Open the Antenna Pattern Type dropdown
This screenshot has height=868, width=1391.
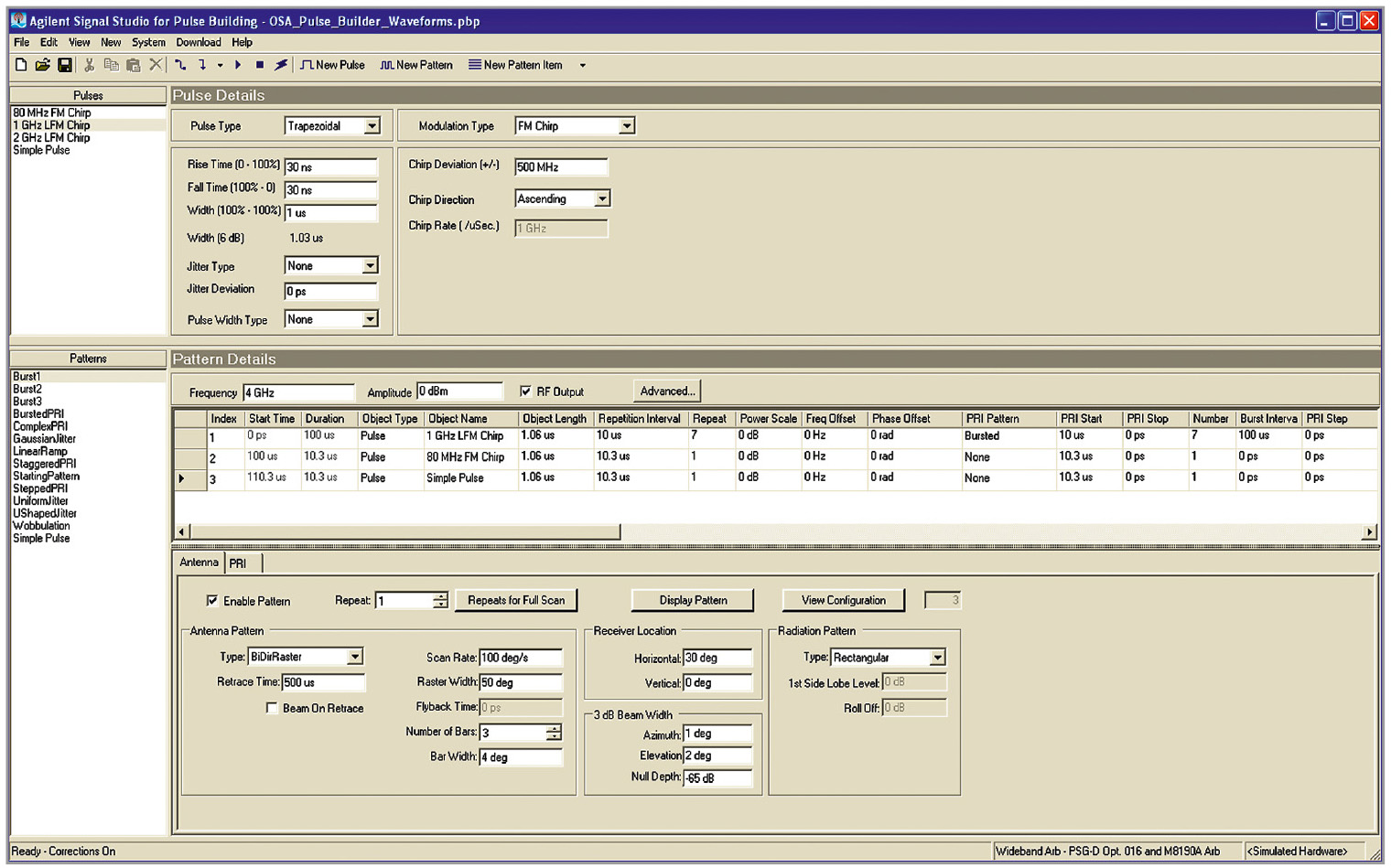pyautogui.click(x=355, y=657)
